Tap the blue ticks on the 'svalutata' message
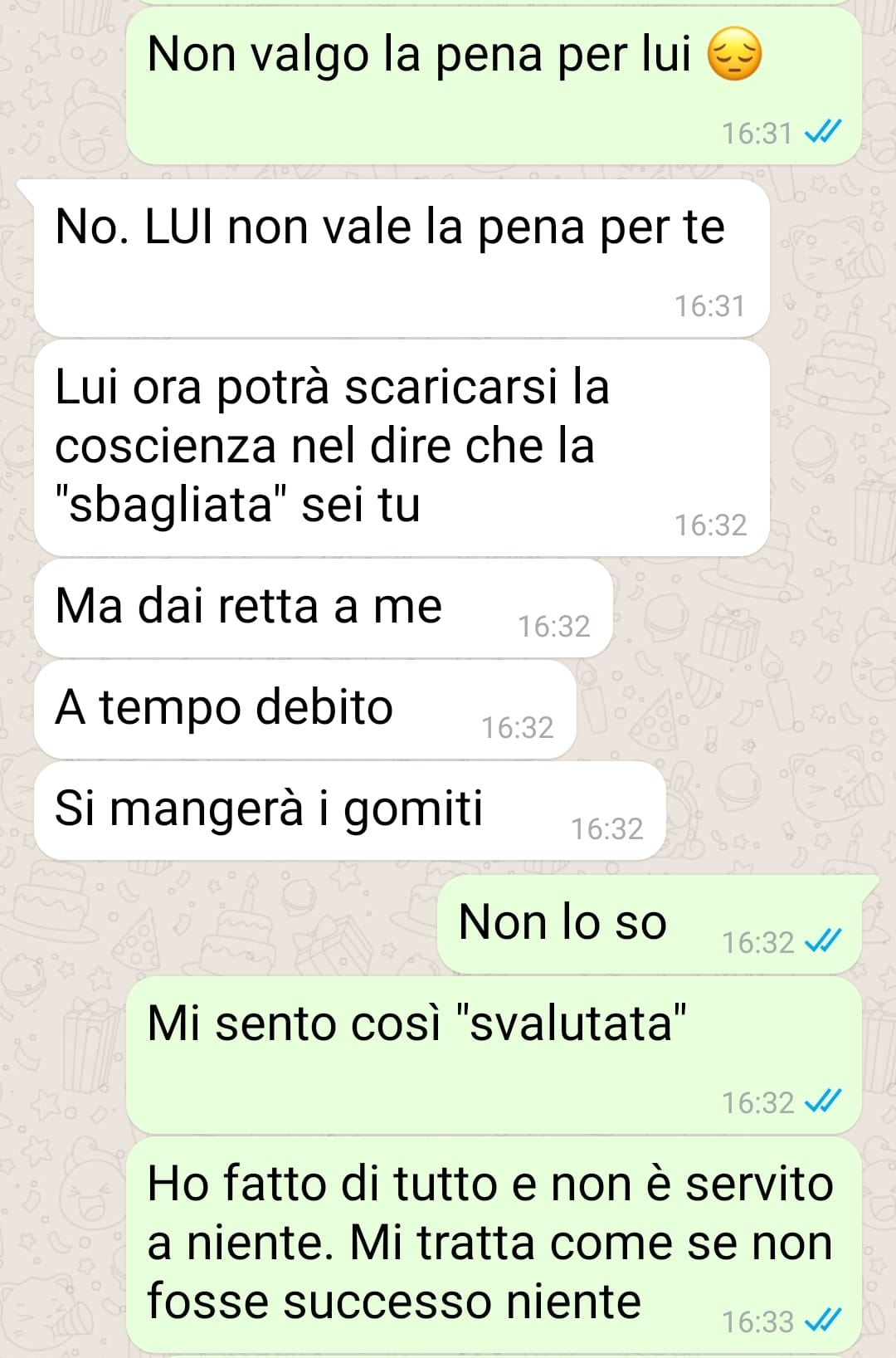Screen dimensions: 896x1358 pos(824,1102)
